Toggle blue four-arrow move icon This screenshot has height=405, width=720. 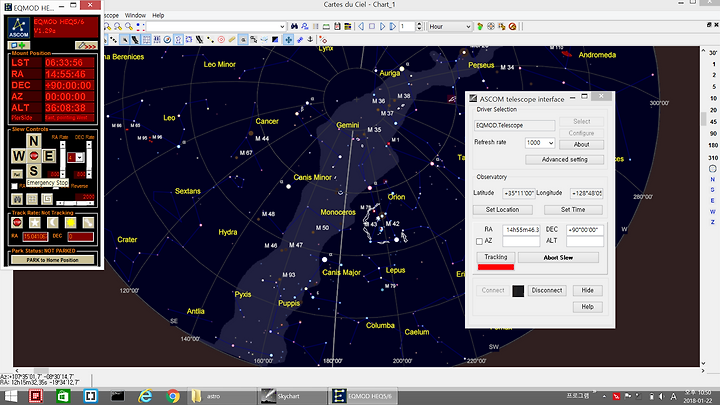(288, 40)
